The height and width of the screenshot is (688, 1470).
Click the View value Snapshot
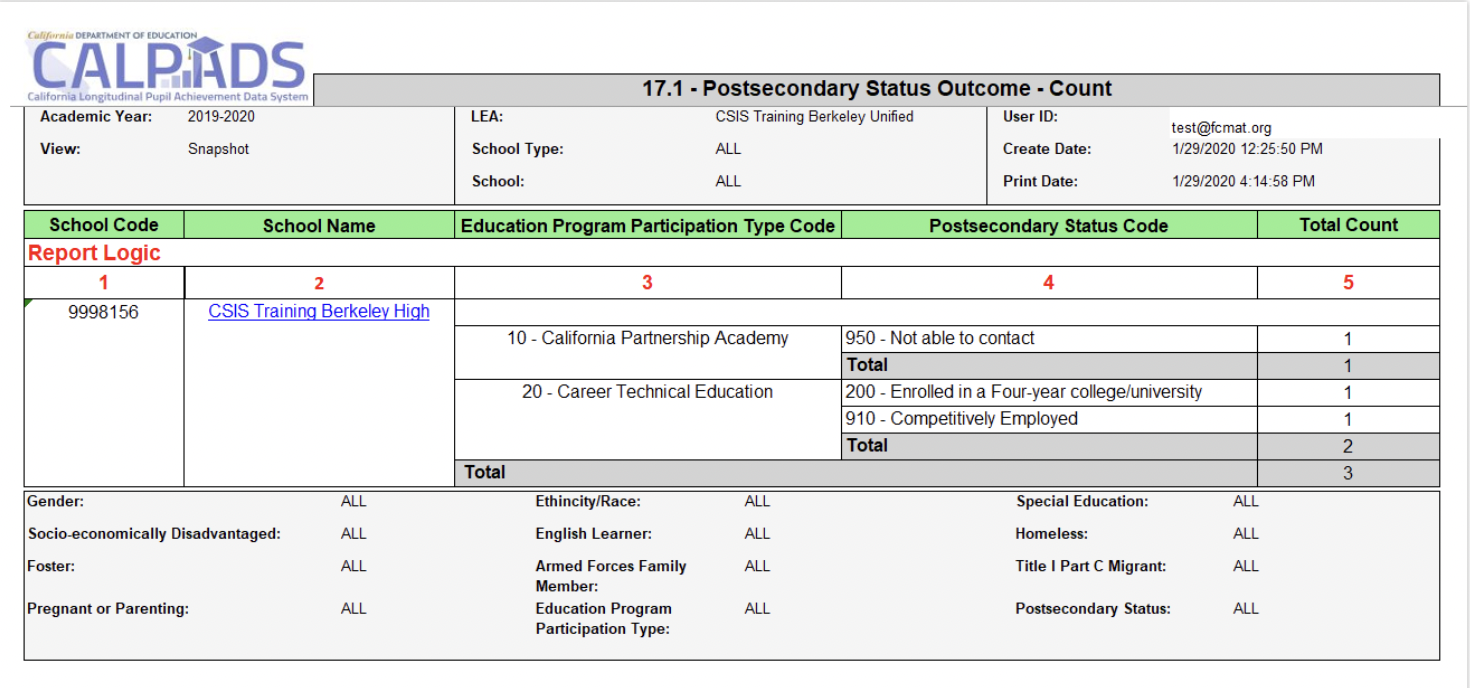(x=218, y=149)
